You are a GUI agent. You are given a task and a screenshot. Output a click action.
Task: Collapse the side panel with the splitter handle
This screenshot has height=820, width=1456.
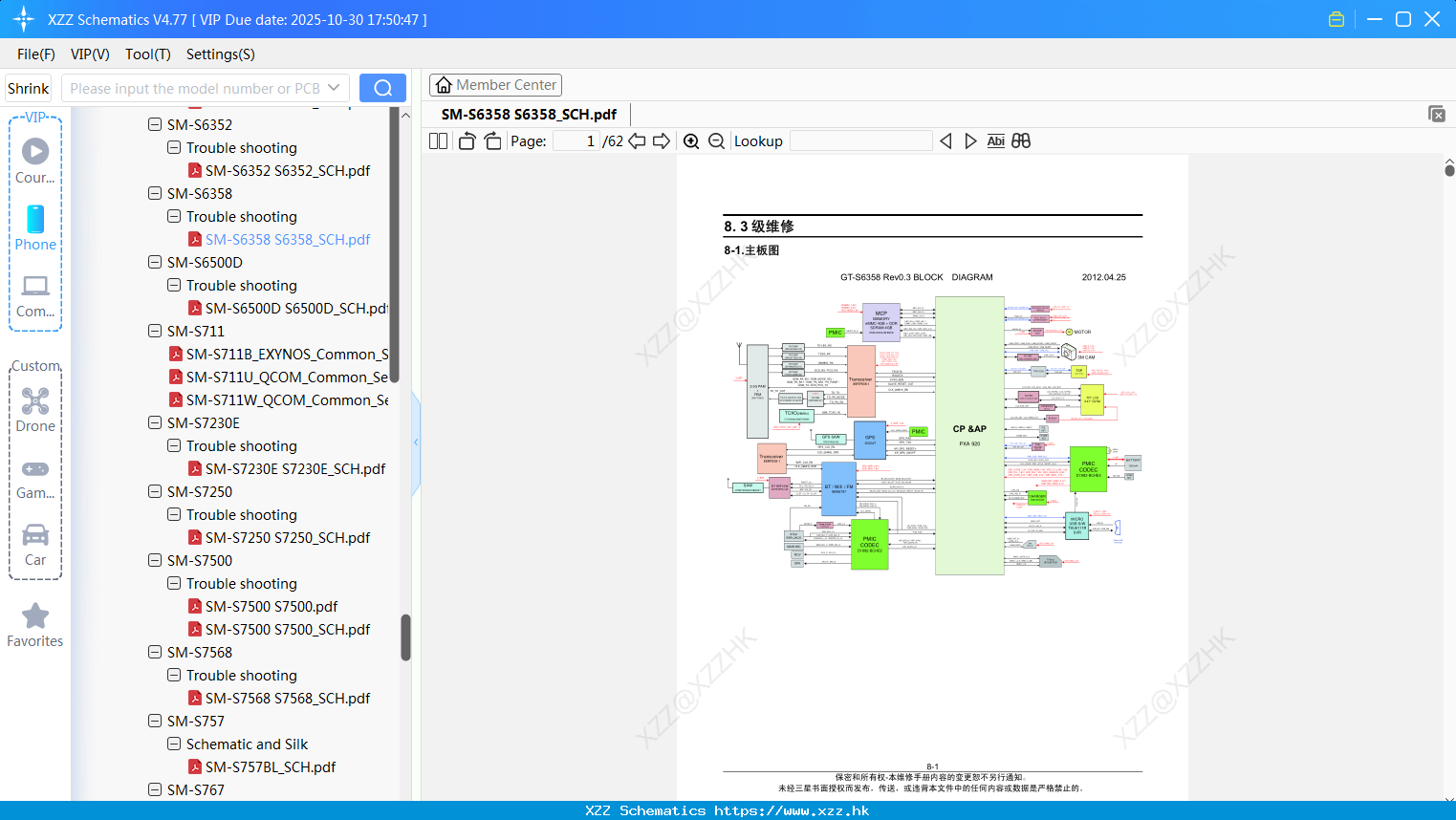[416, 442]
